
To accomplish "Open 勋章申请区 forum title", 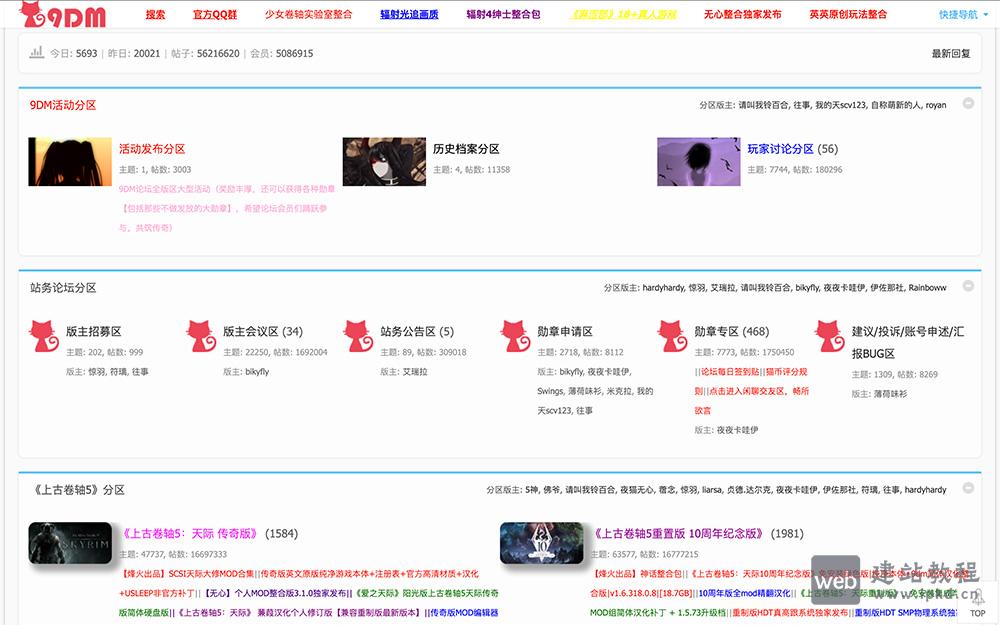I will [x=564, y=332].
